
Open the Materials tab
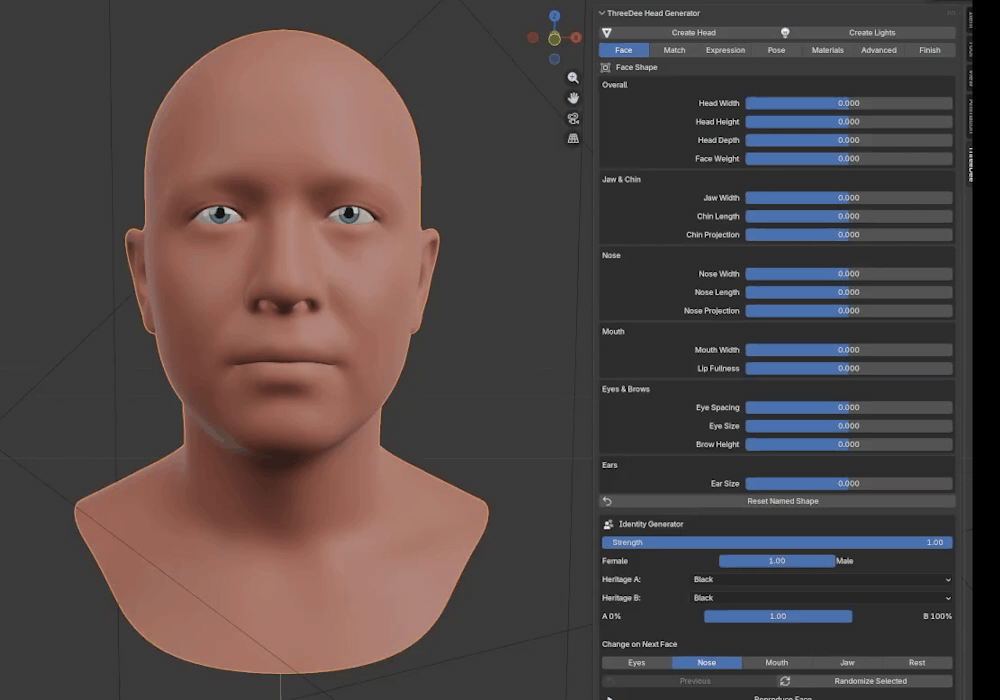[x=827, y=50]
